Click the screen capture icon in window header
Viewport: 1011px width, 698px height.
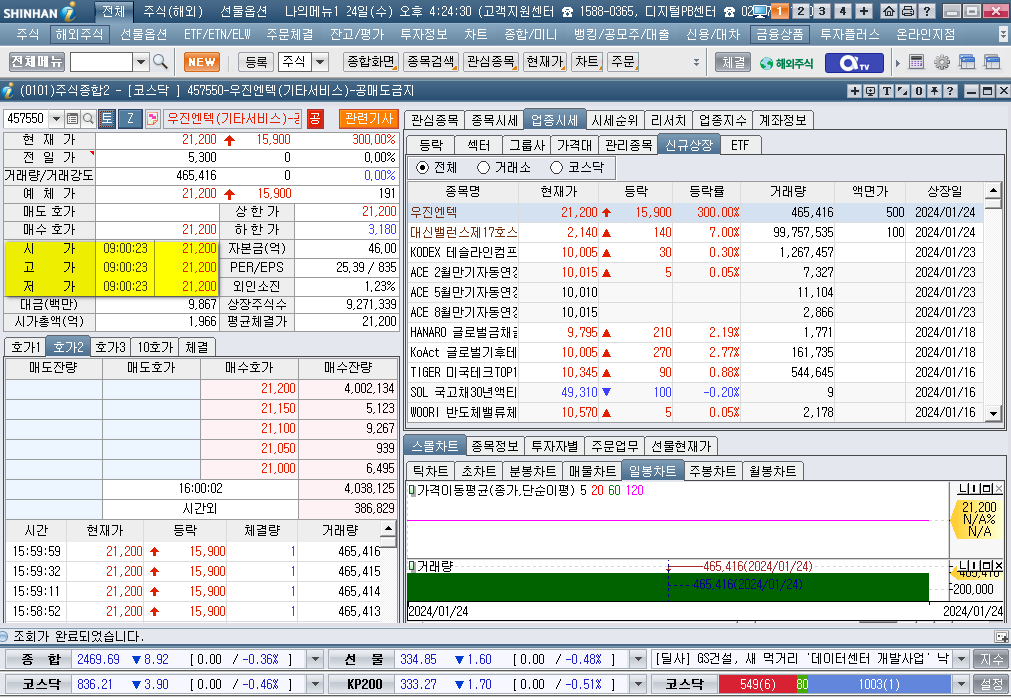pos(870,91)
